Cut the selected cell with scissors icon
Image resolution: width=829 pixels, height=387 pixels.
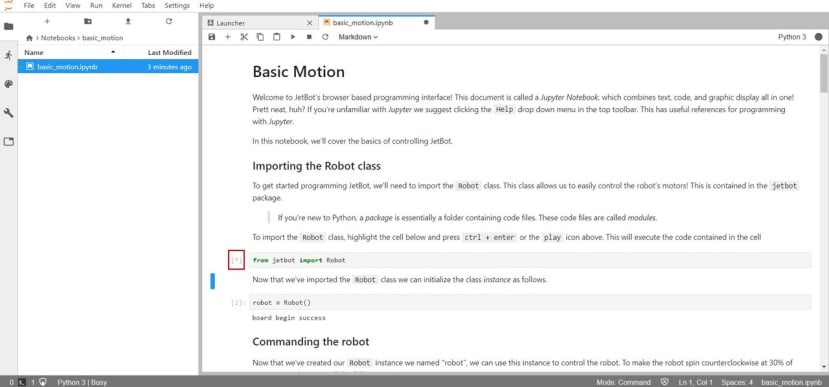pos(244,37)
